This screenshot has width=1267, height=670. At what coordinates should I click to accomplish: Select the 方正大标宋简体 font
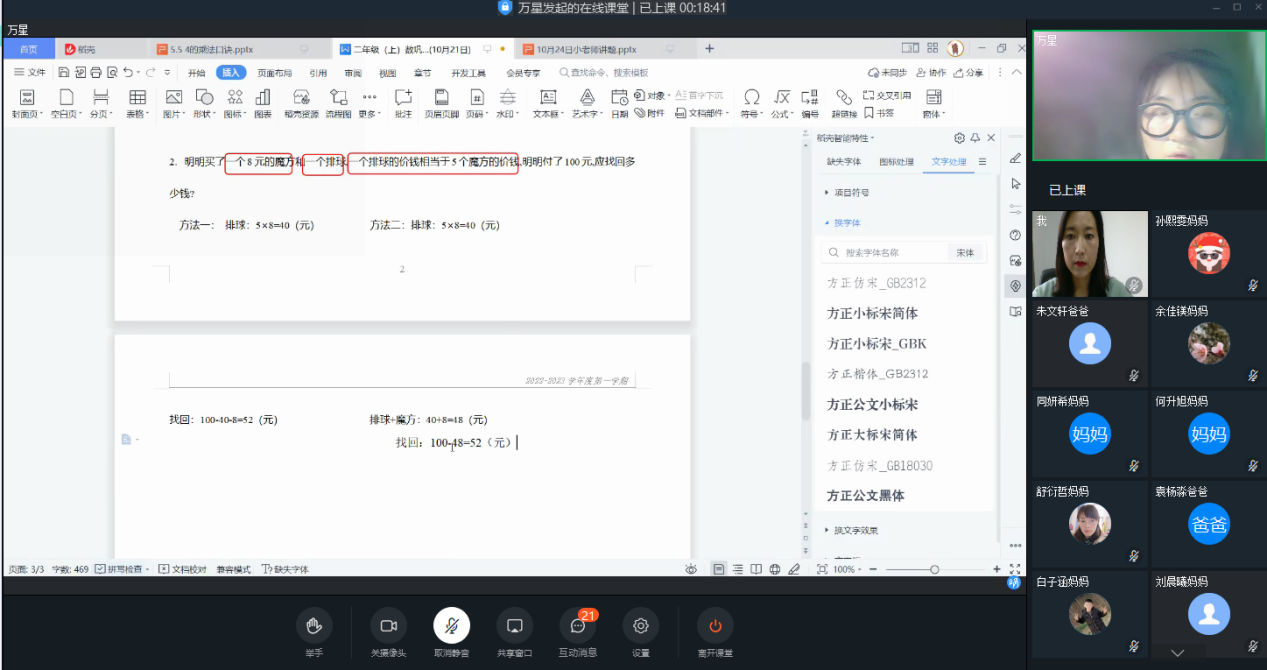pos(873,435)
